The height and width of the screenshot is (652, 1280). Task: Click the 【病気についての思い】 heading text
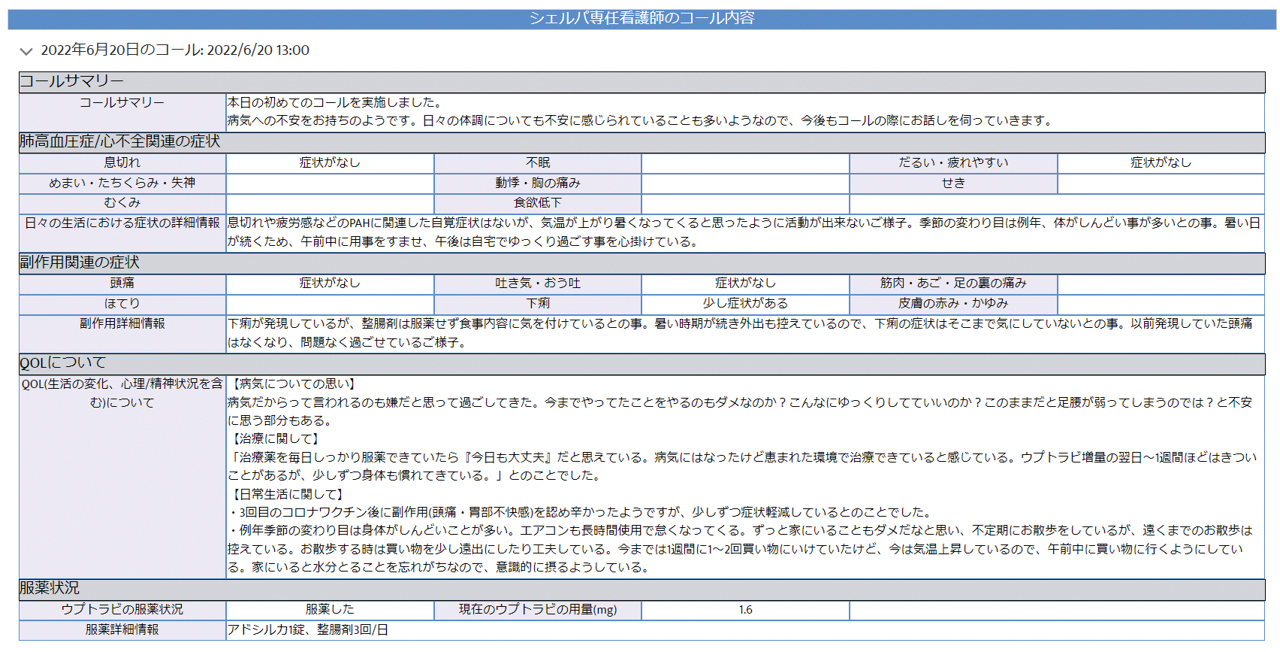tap(292, 383)
